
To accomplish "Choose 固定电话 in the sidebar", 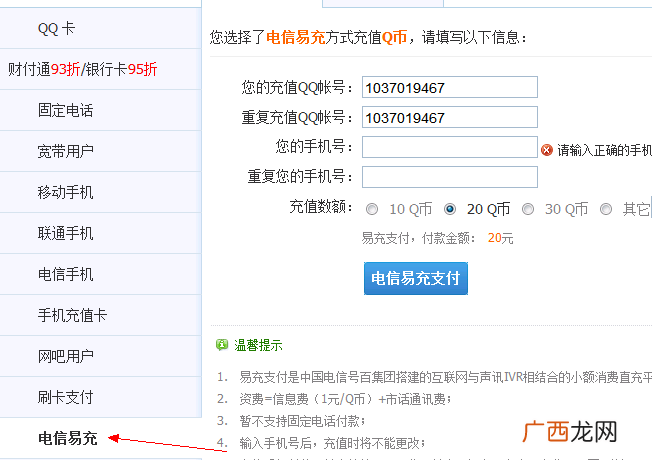I will coord(101,110).
